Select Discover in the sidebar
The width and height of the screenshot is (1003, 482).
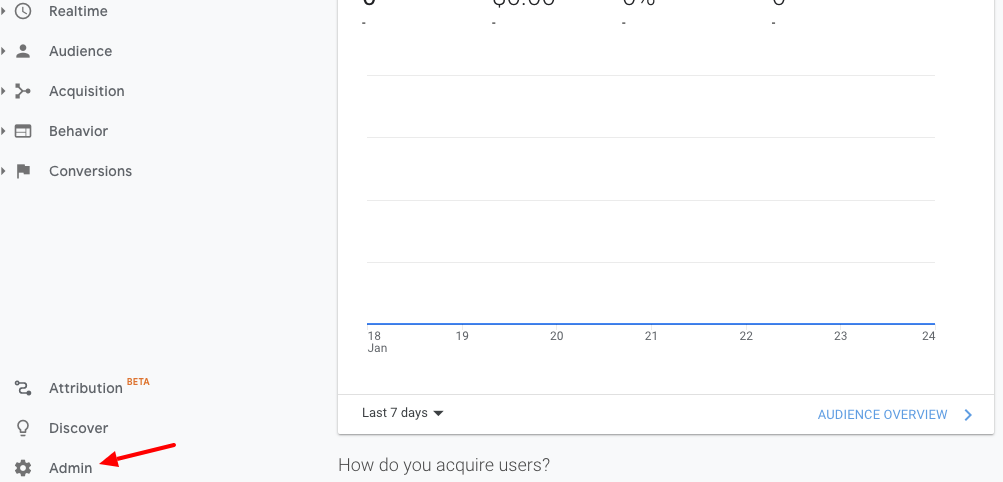coord(79,428)
